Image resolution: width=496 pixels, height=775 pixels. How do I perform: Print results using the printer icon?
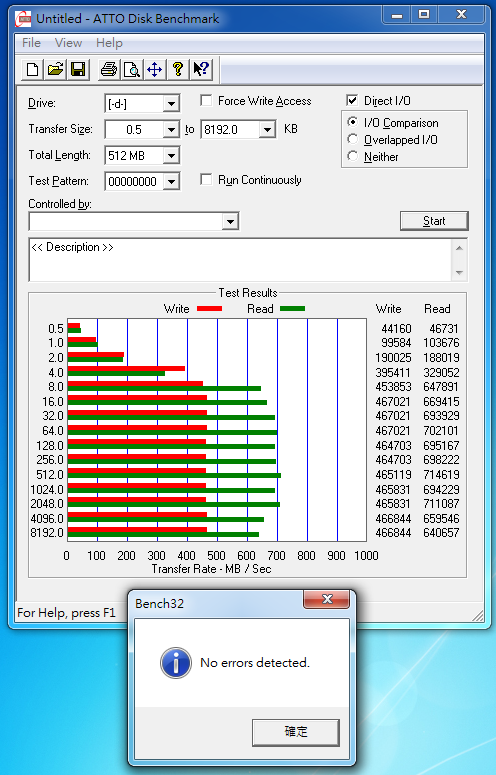click(109, 69)
